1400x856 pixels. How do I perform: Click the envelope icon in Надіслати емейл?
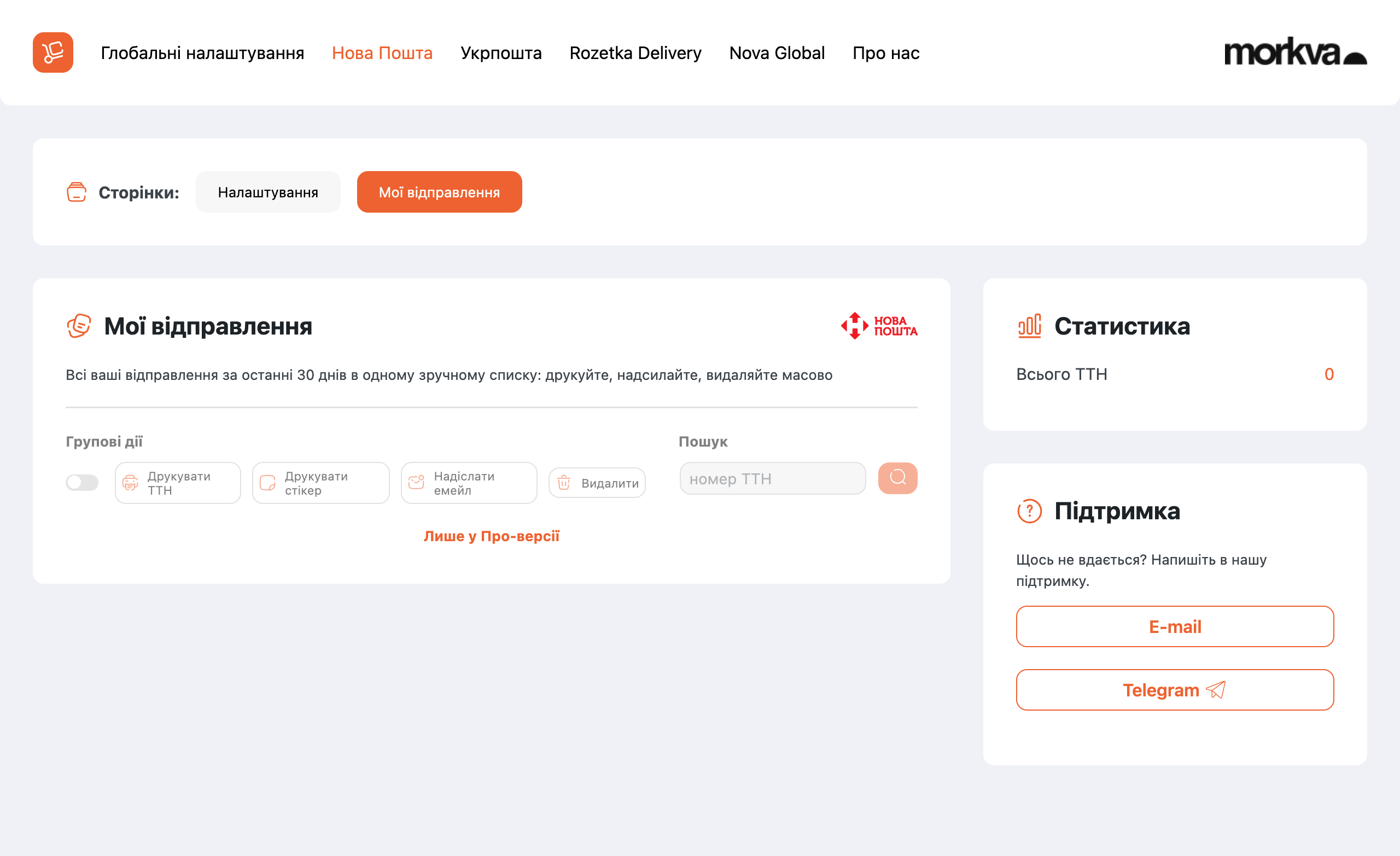tap(417, 483)
